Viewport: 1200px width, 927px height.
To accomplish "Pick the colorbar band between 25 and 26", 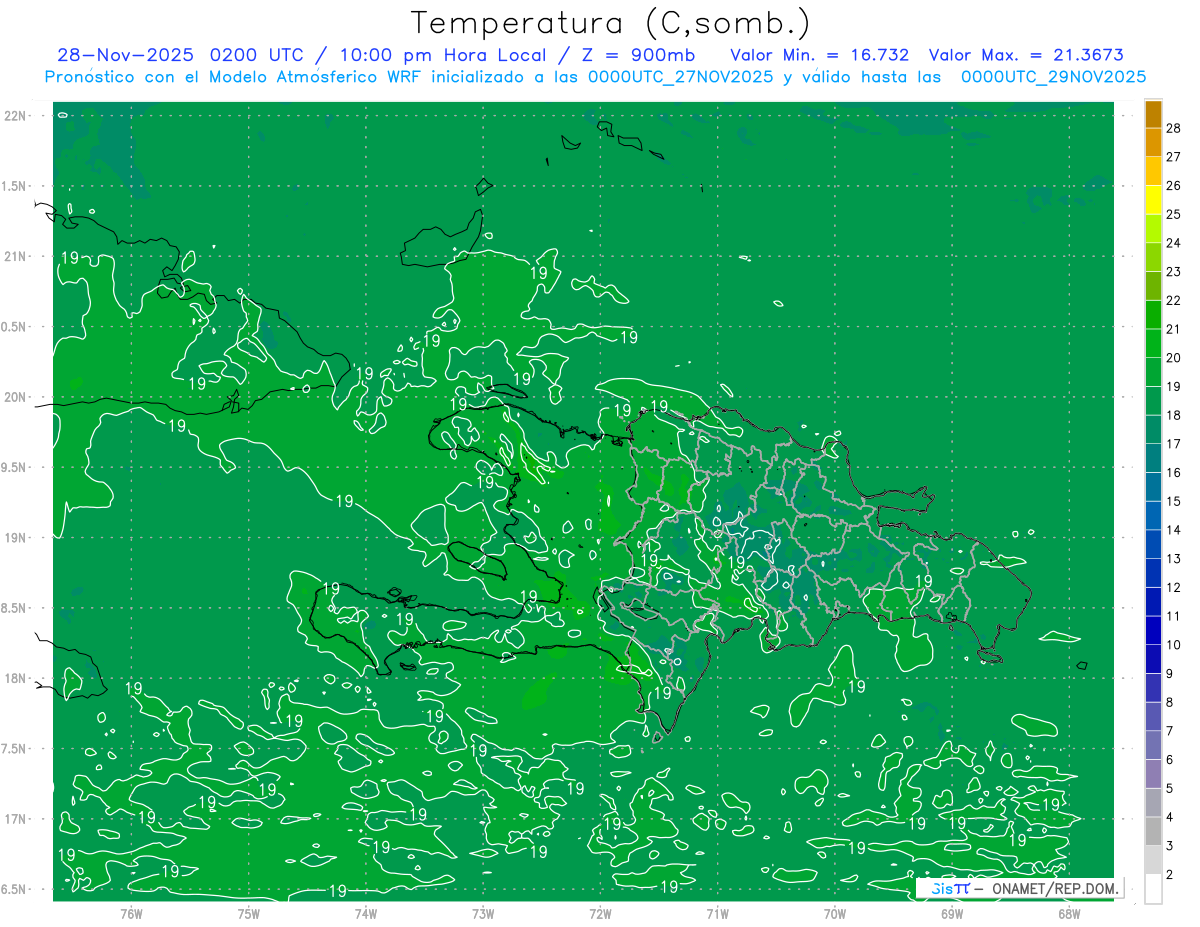I will click(1153, 200).
